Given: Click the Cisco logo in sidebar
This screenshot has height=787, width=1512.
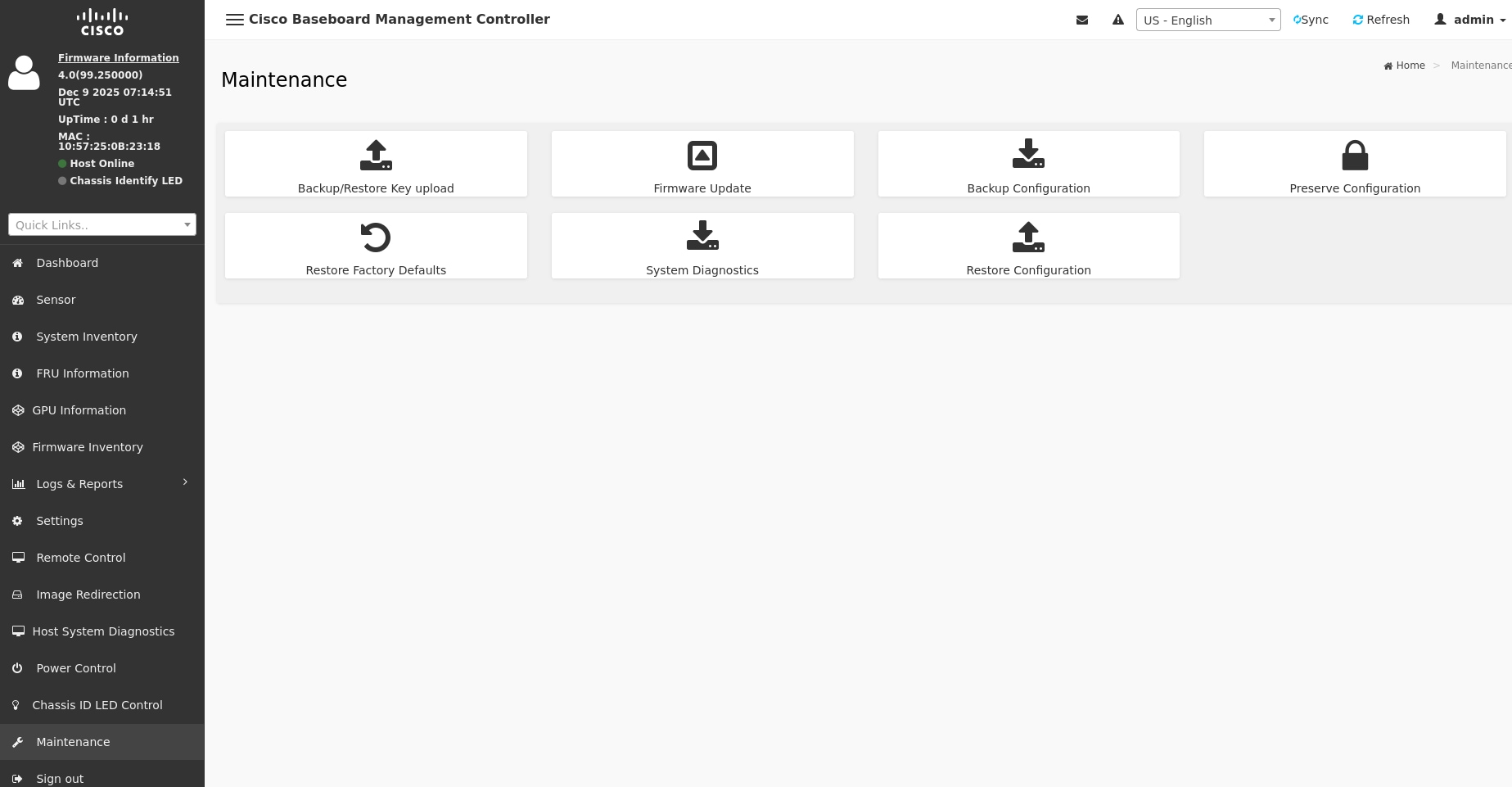Looking at the screenshot, I should pos(102,22).
